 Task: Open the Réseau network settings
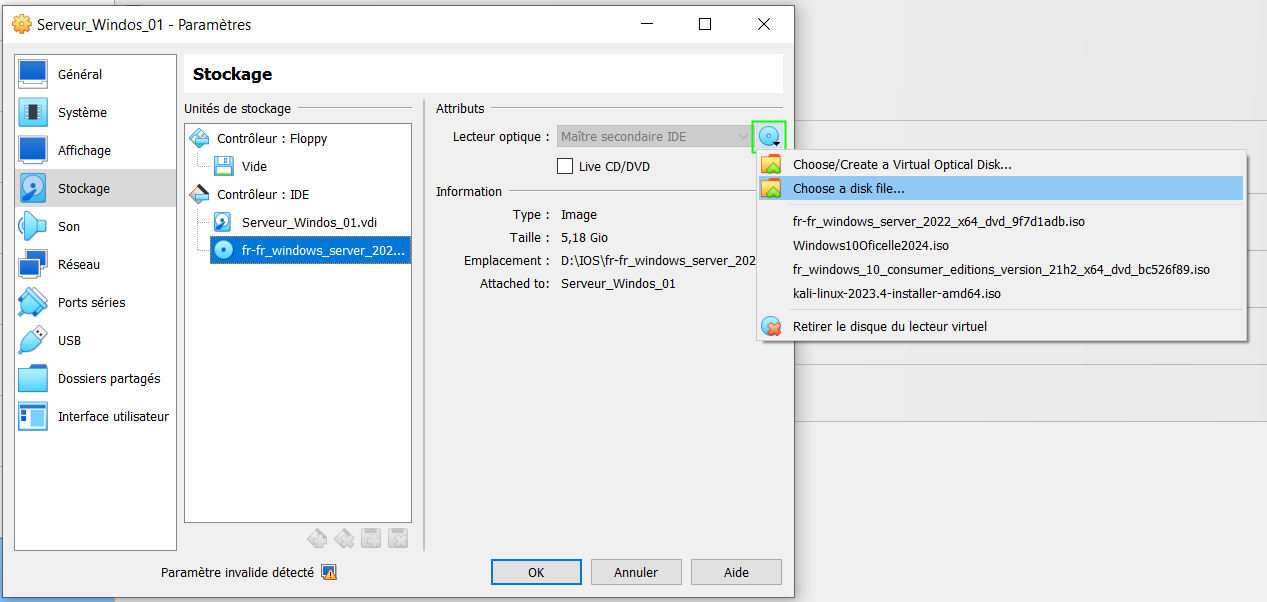pyautogui.click(x=78, y=265)
